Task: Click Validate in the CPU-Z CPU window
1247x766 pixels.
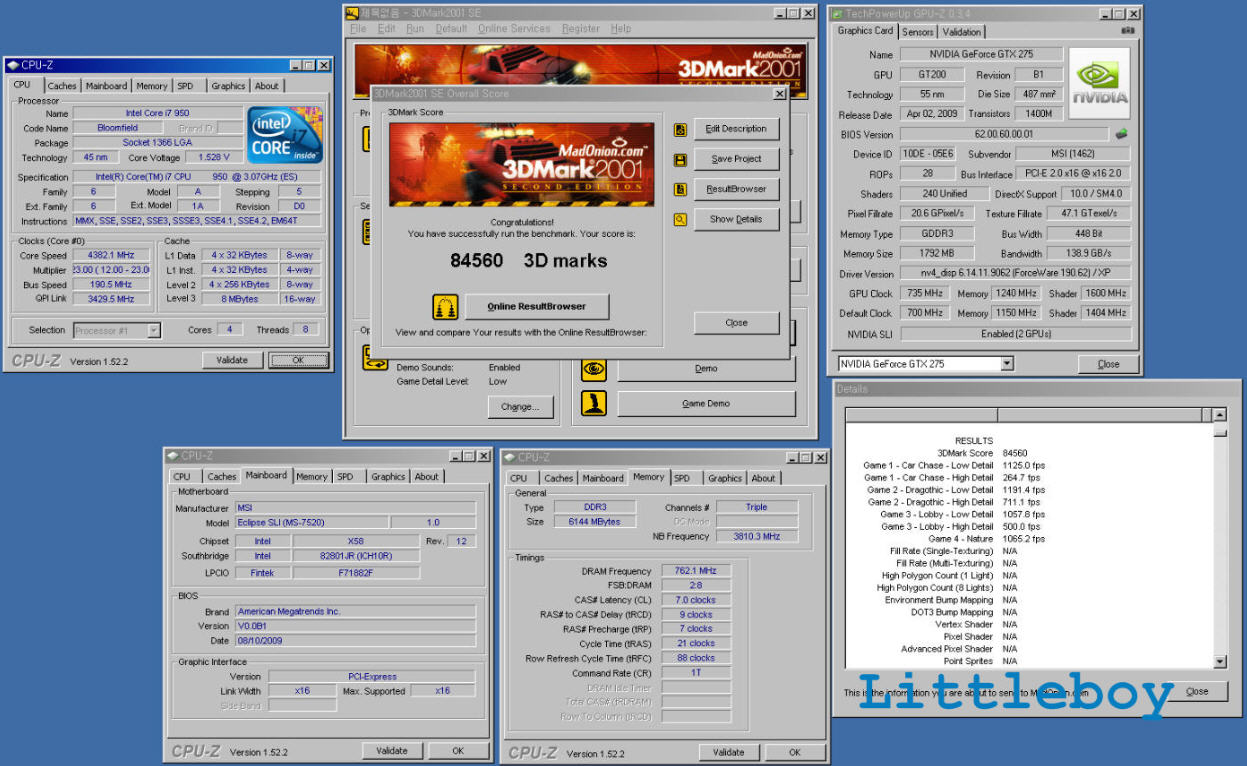Action: [233, 360]
